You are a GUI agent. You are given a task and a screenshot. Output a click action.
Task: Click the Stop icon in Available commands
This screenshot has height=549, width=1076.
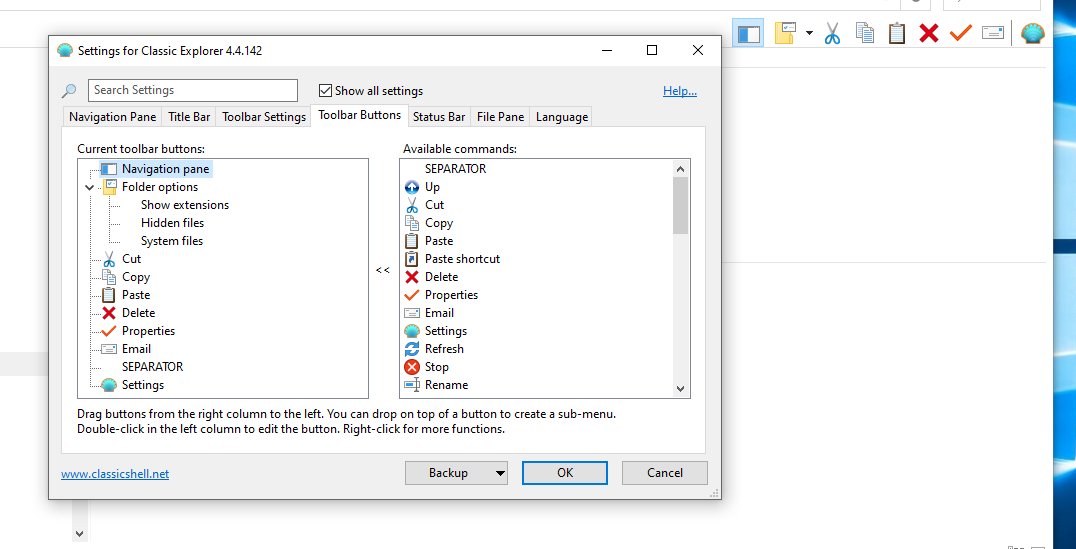(412, 367)
